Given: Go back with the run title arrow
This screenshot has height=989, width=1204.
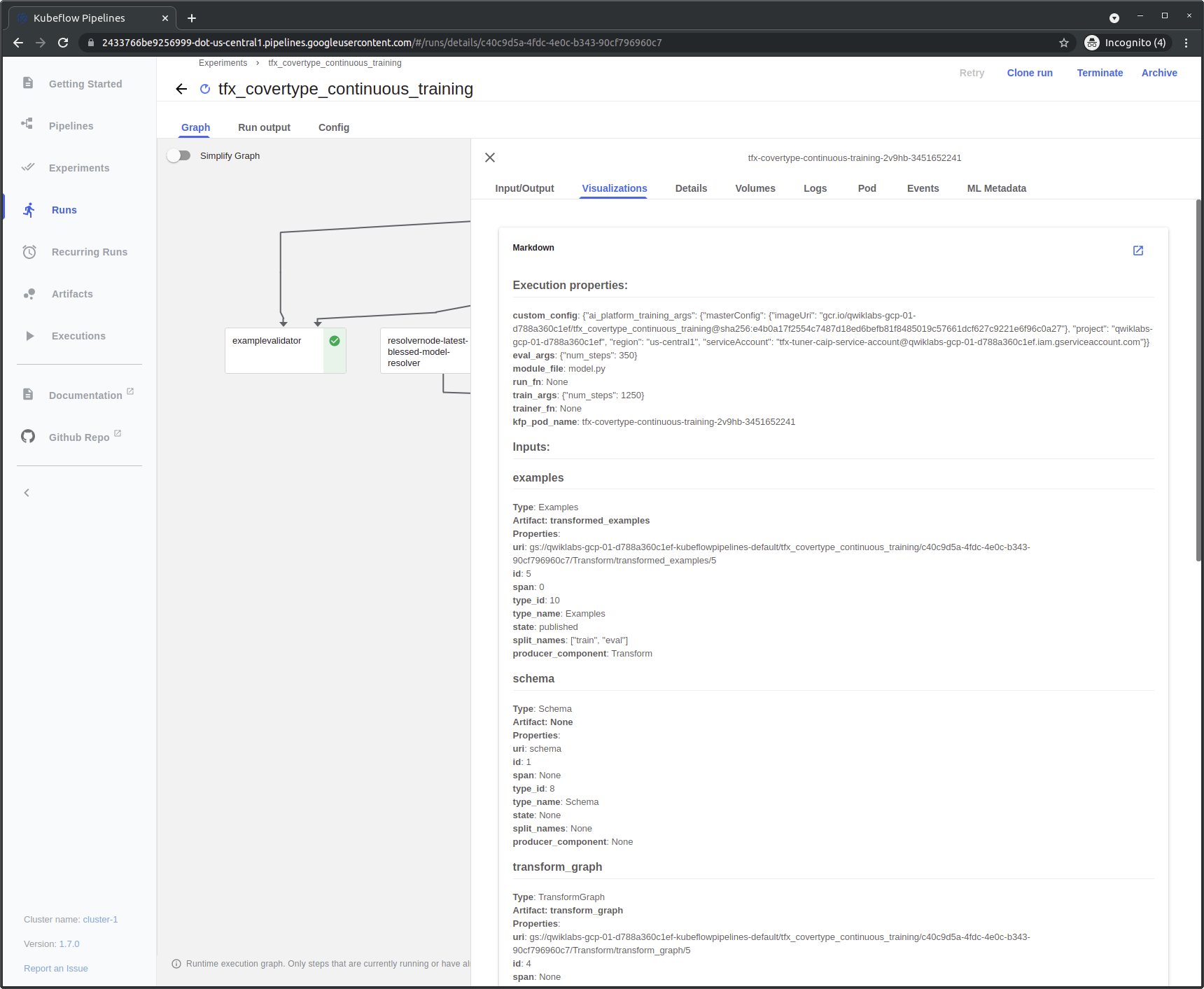Looking at the screenshot, I should (x=181, y=89).
